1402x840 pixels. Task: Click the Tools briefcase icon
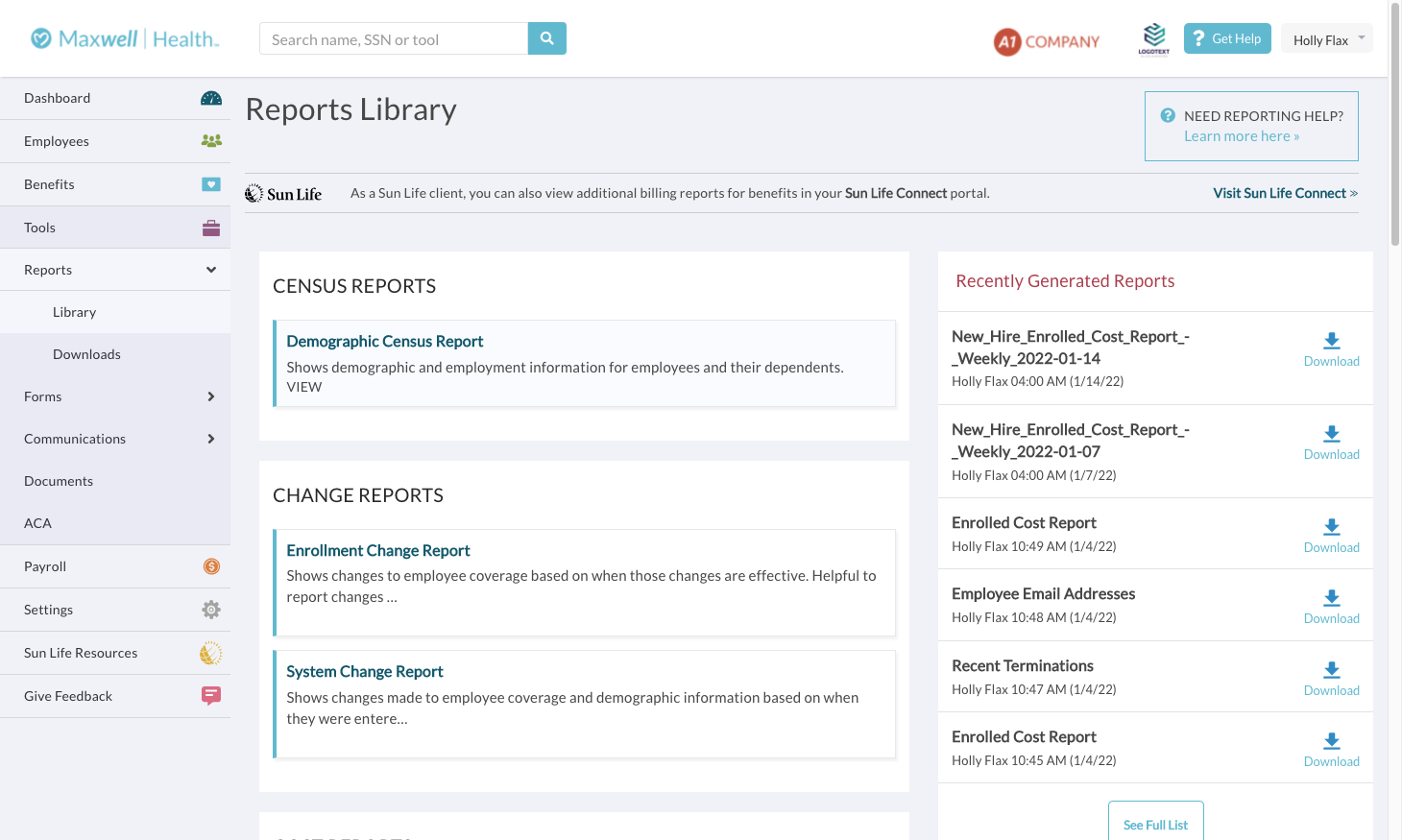click(x=211, y=228)
